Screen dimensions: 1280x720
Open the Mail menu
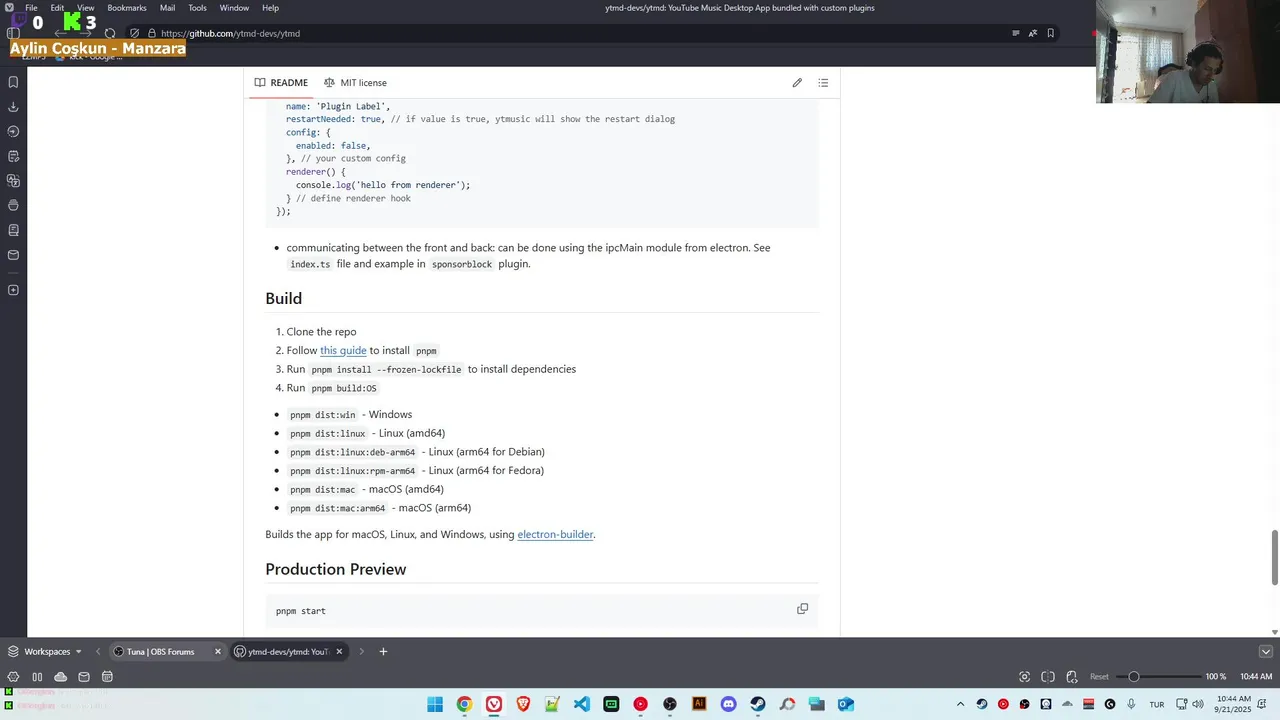tap(167, 8)
